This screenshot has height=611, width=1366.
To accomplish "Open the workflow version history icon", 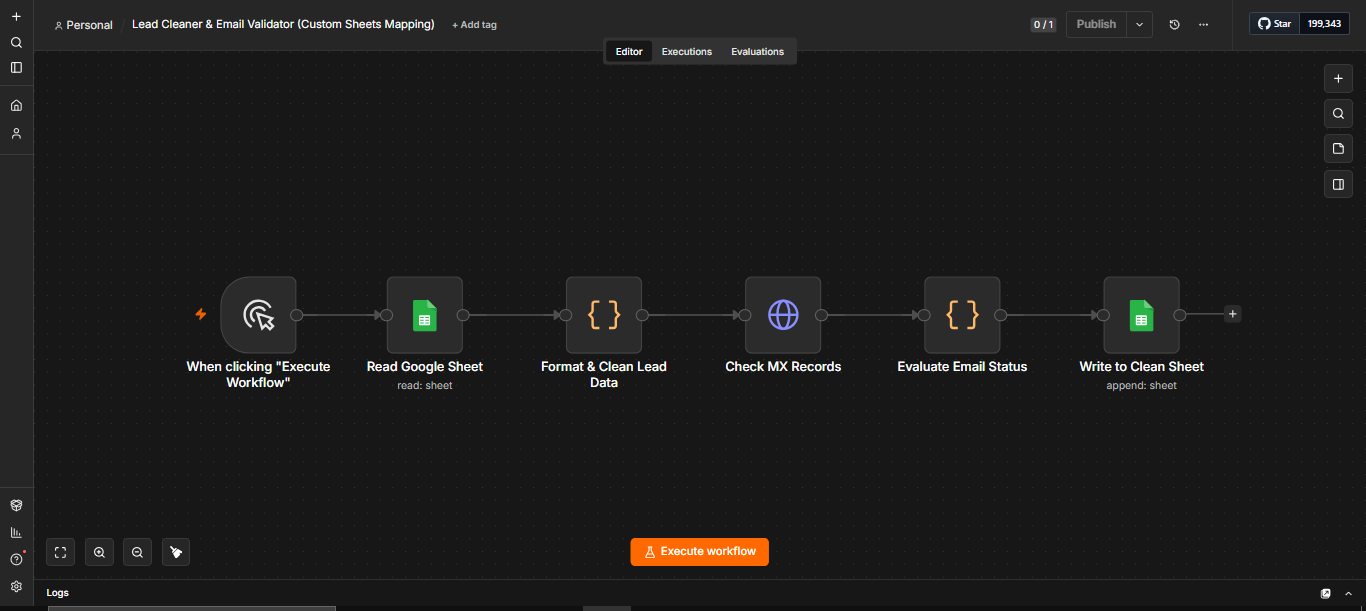I will (1175, 24).
